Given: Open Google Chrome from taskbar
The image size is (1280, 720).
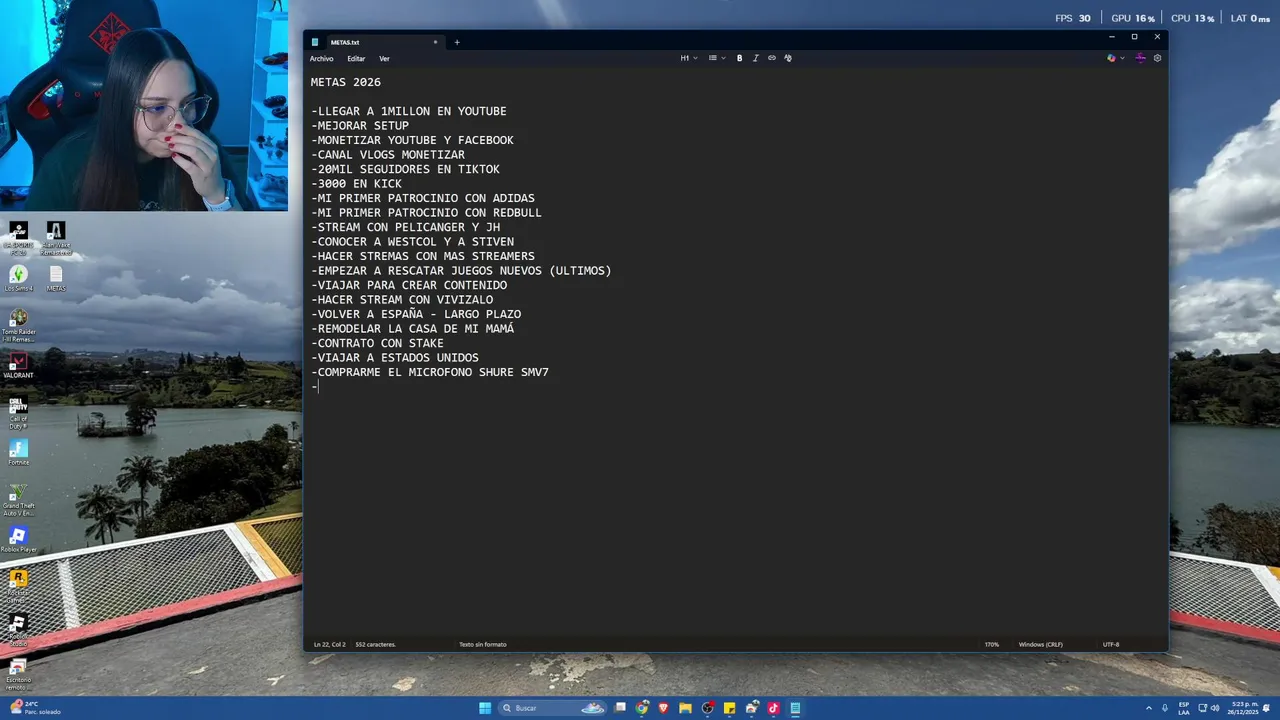Looking at the screenshot, I should (x=642, y=708).
